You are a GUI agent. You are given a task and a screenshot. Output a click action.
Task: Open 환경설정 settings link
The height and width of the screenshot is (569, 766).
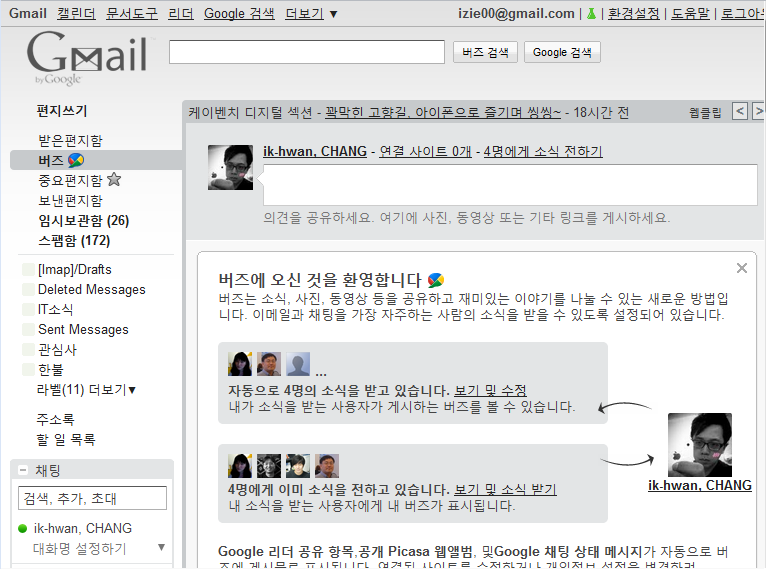click(634, 14)
